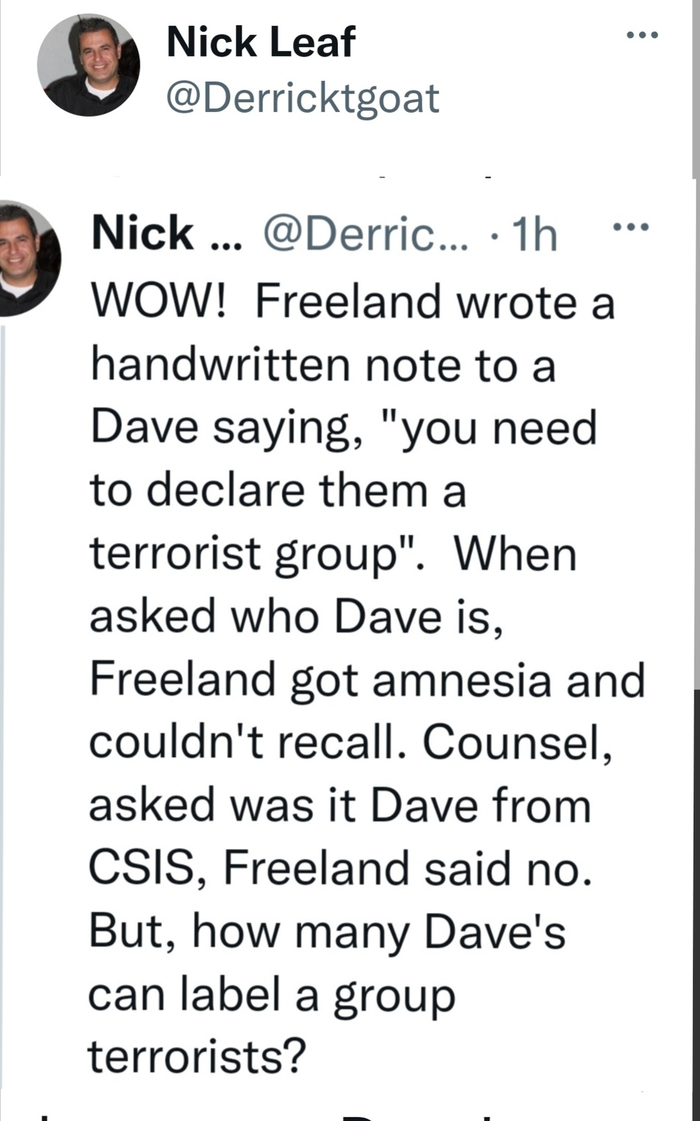The height and width of the screenshot is (1121, 700).
Task: Open the Nick Leaf display name in header
Action: pyautogui.click(x=260, y=41)
